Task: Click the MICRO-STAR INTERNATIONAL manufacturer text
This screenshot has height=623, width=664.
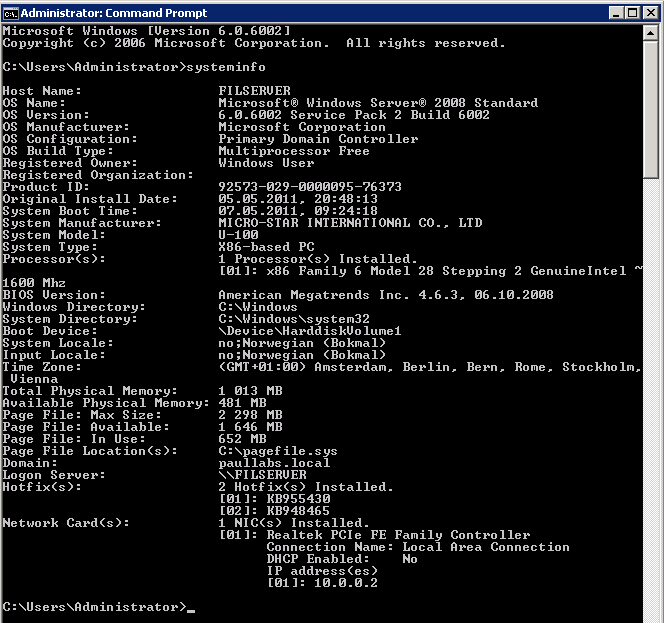Action: (x=314, y=223)
